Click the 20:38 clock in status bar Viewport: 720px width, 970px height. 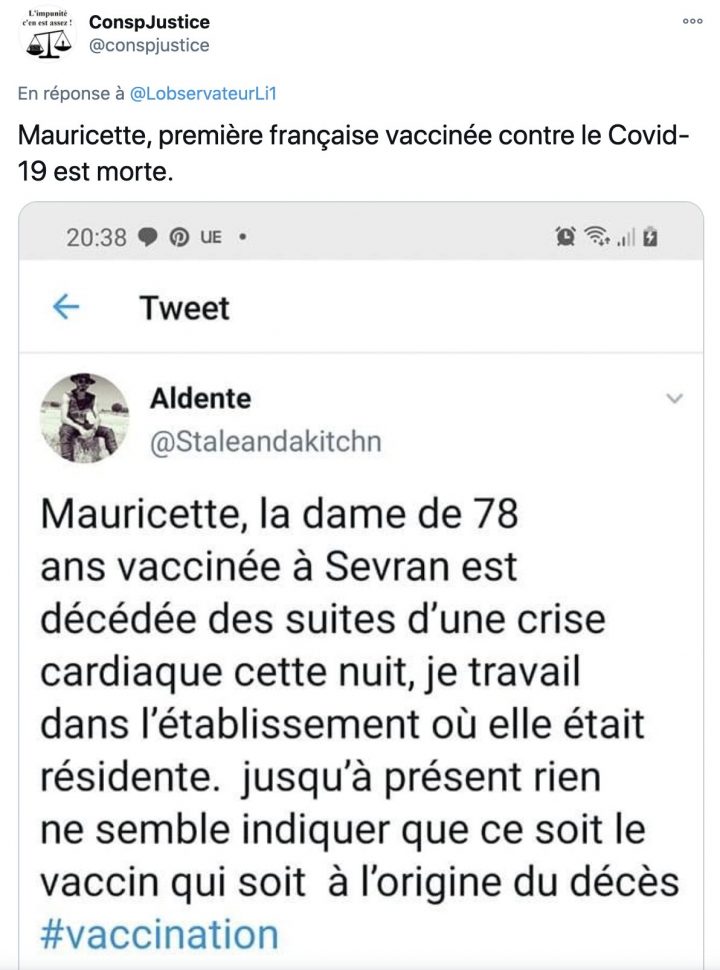pos(96,237)
